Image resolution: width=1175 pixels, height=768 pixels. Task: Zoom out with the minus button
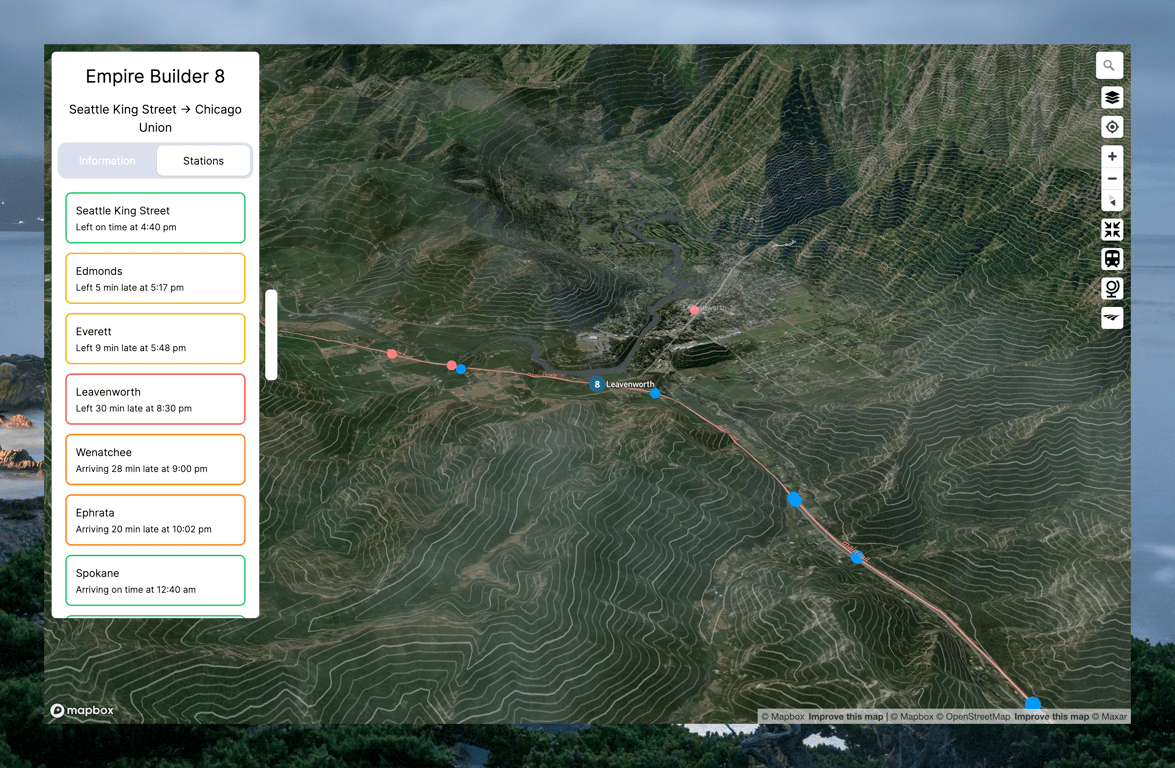[1112, 179]
